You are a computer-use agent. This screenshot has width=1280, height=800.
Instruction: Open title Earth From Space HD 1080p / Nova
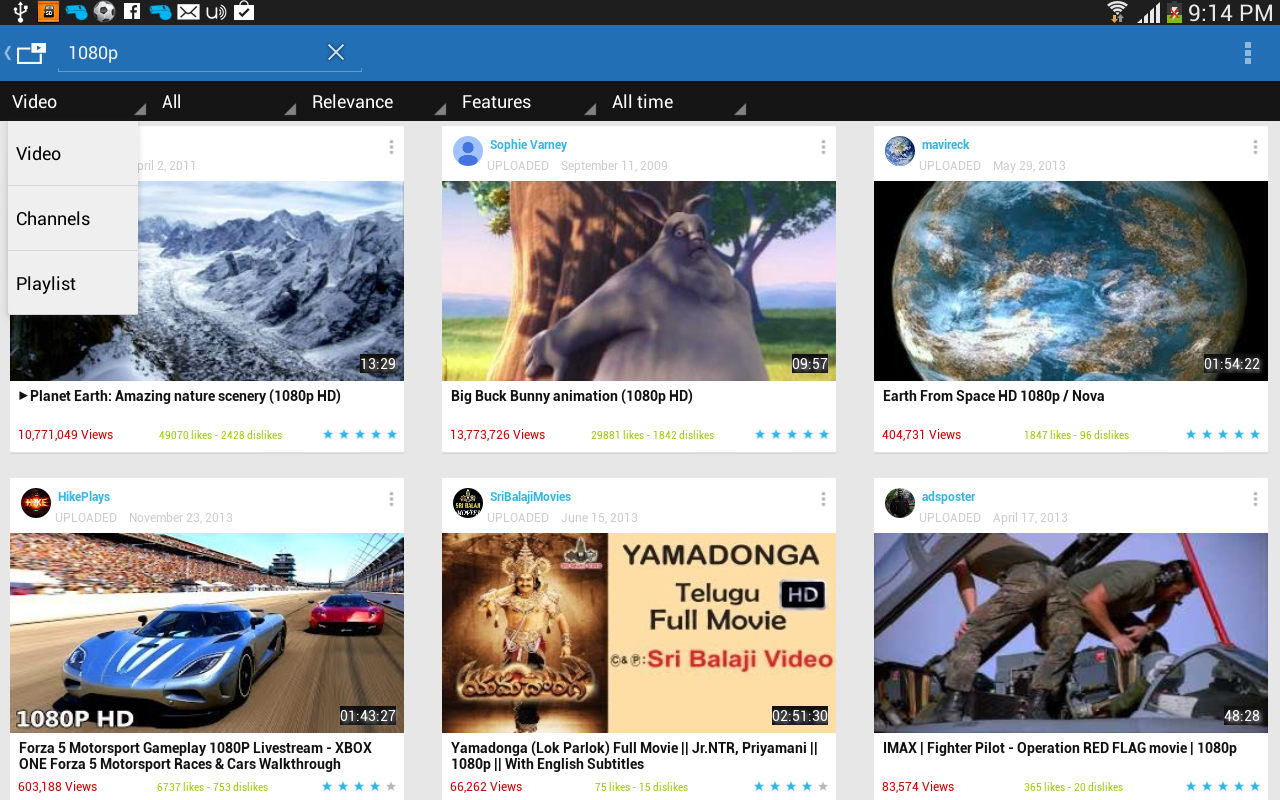(x=994, y=396)
